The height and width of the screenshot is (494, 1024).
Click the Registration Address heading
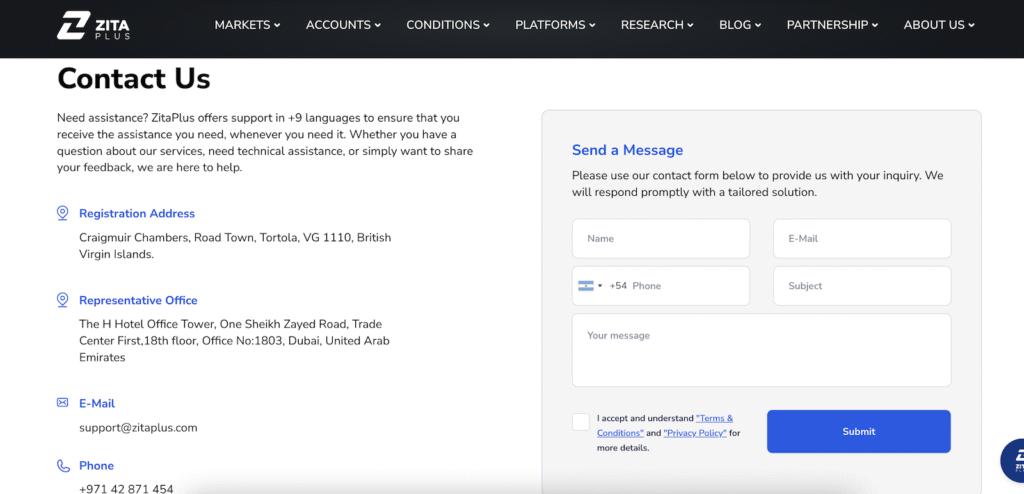coord(137,213)
